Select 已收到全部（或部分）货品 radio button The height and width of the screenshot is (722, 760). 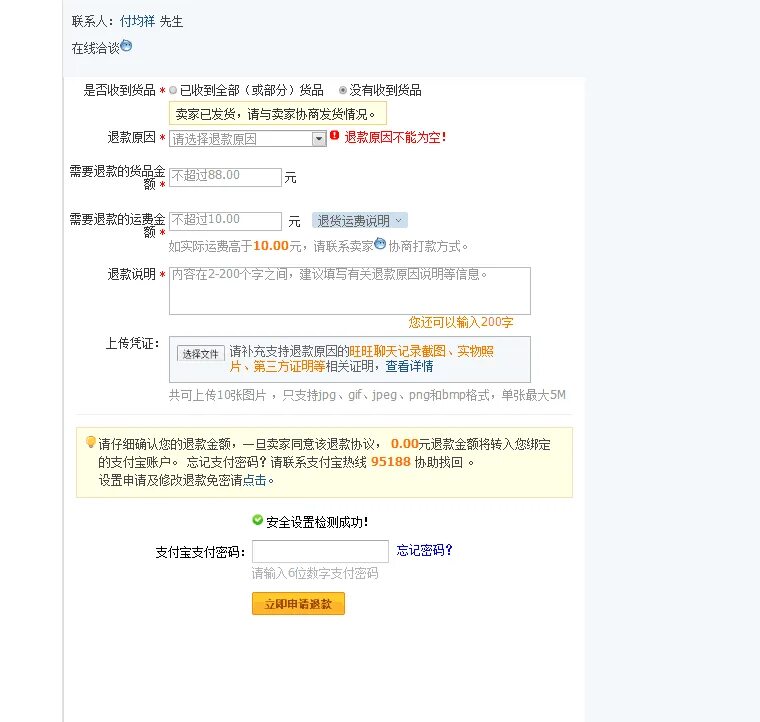(x=173, y=90)
